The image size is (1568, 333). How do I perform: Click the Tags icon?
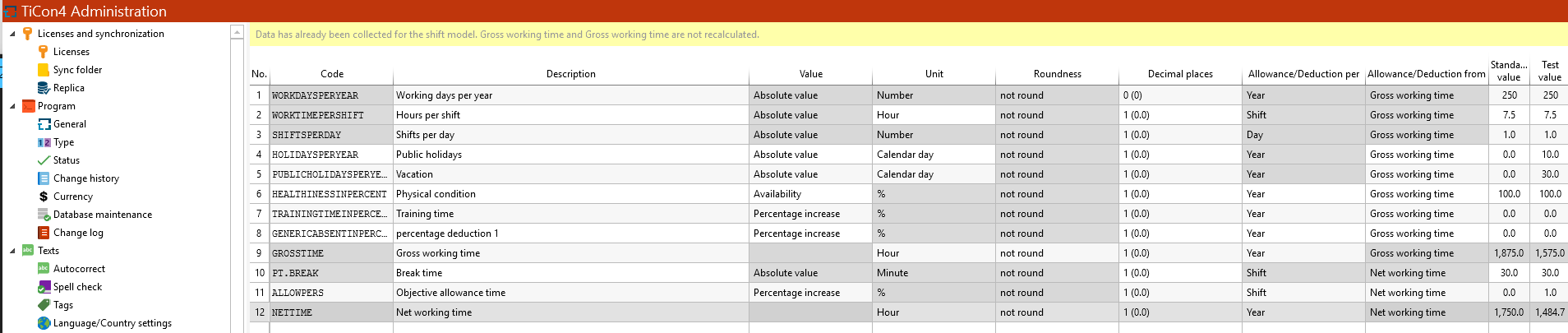(x=44, y=305)
